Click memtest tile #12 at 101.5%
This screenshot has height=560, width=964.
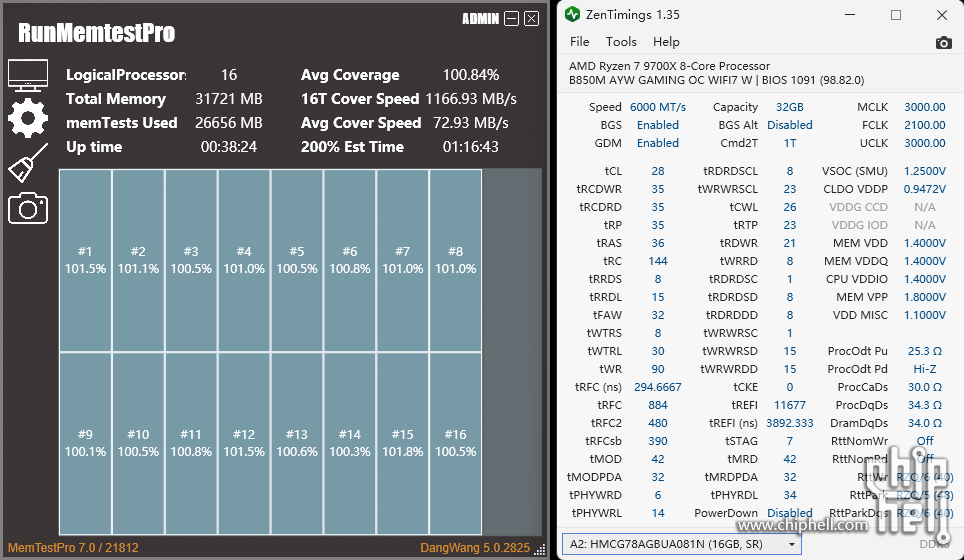[x=243, y=443]
